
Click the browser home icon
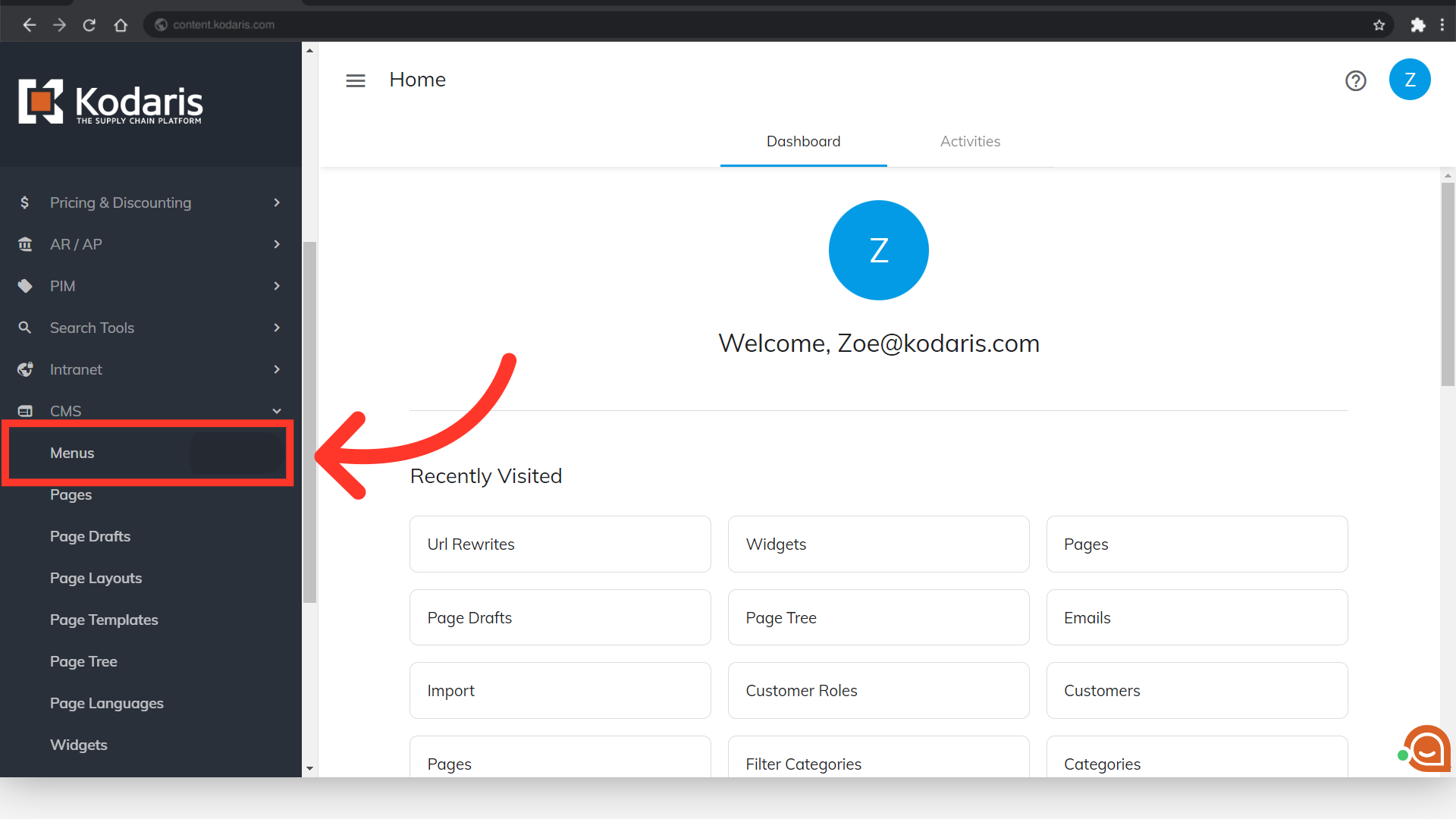pos(121,25)
